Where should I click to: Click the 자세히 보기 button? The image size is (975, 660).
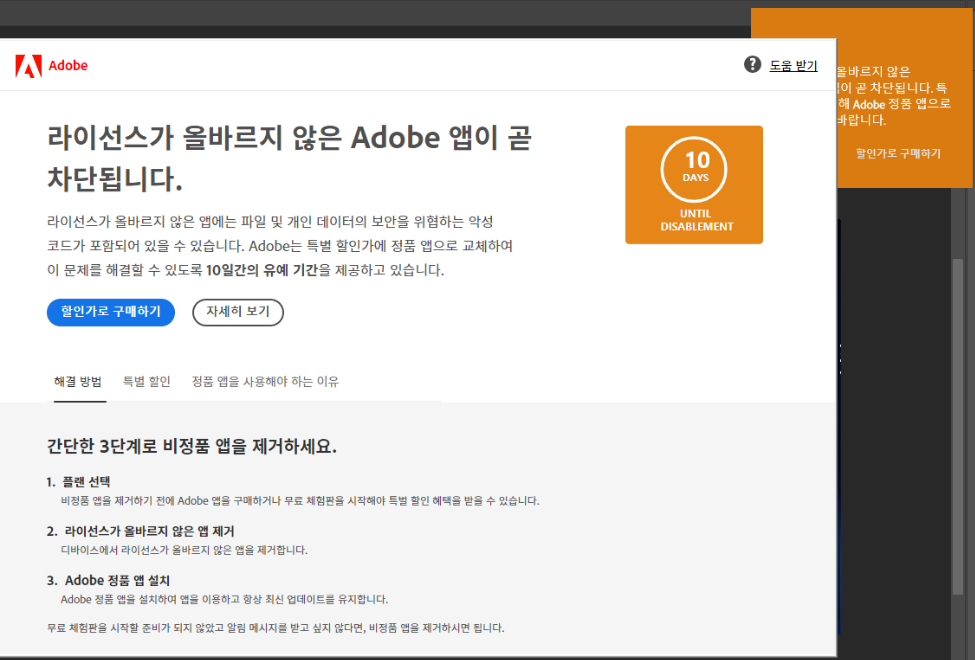(x=238, y=312)
